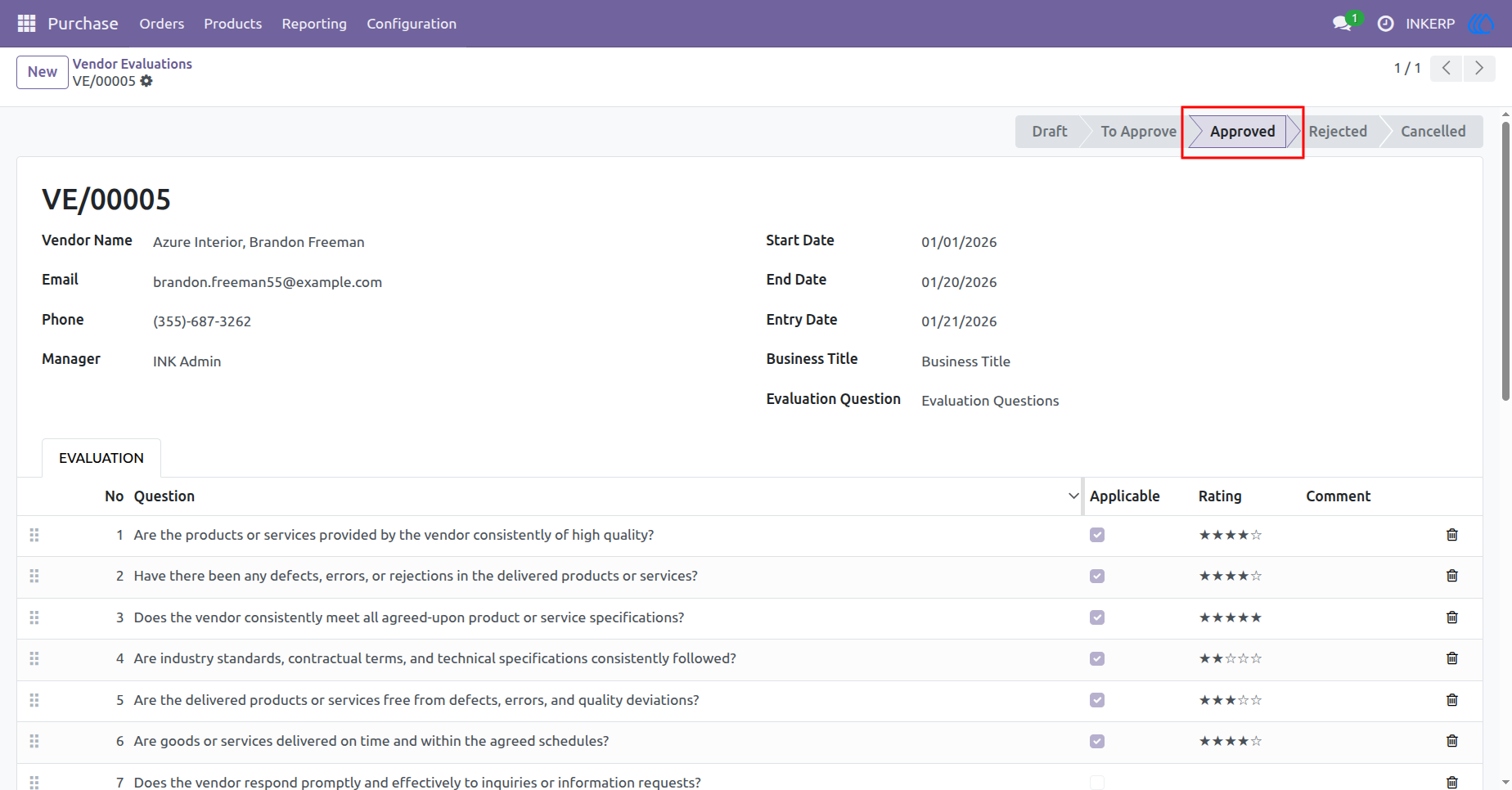
Task: Go to Vendor Evaluations breadcrumb
Action: coord(133,64)
